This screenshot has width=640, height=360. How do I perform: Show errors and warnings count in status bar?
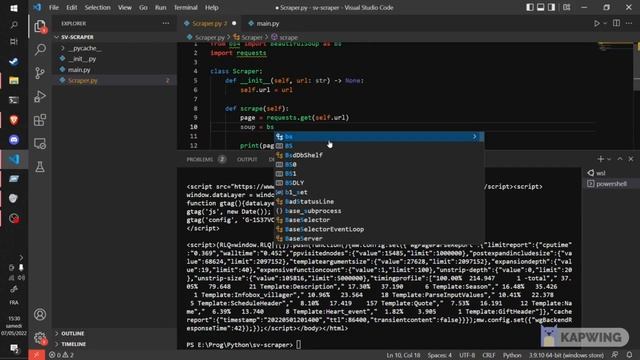pos(61,355)
